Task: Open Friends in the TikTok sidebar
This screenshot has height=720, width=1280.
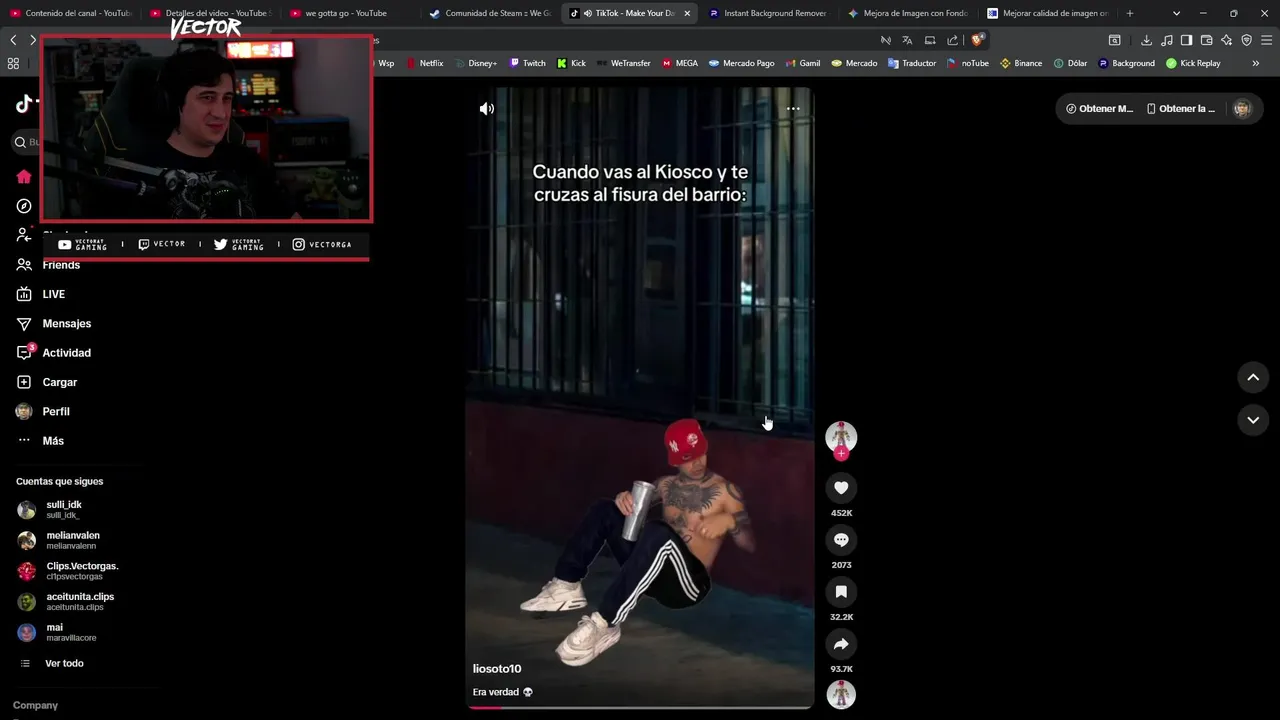Action: 48,265
